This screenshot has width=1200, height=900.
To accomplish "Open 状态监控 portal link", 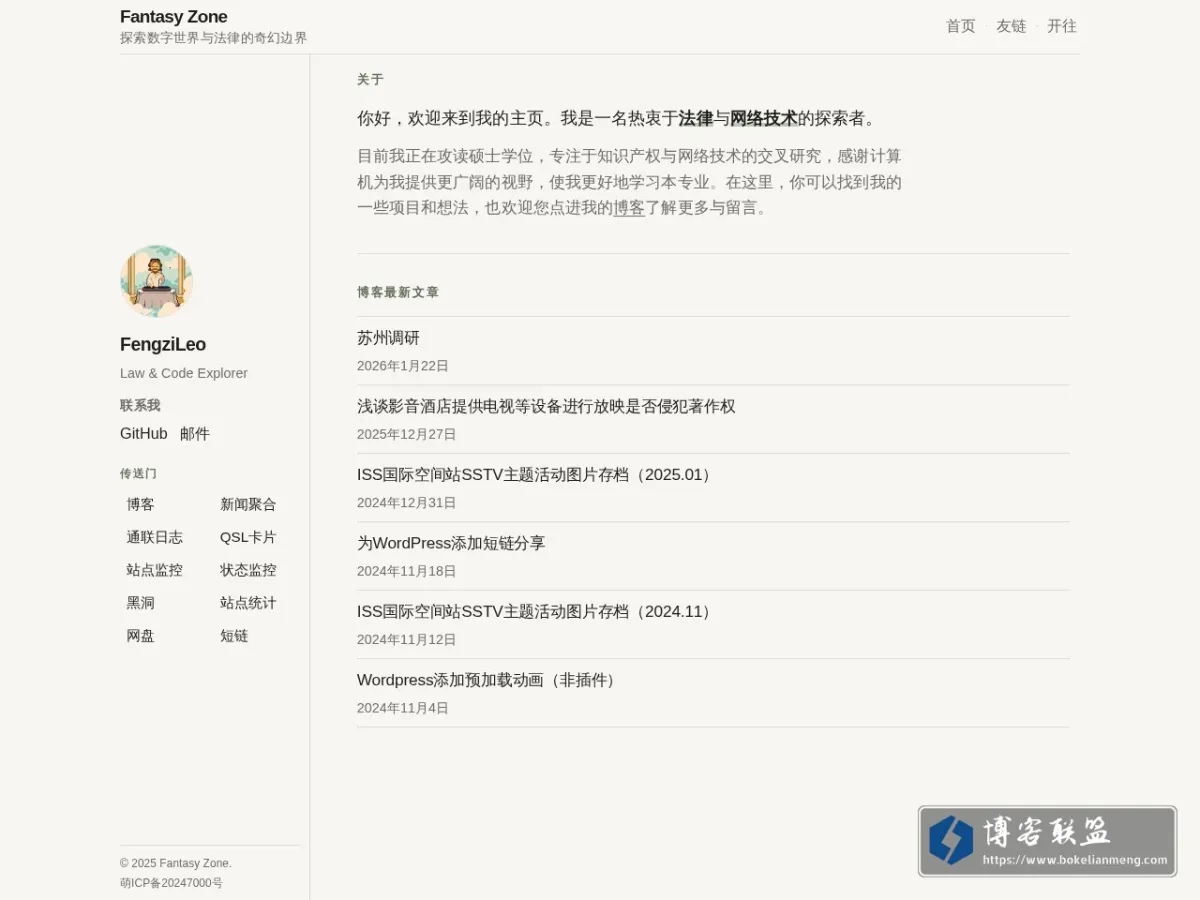I will tap(248, 570).
